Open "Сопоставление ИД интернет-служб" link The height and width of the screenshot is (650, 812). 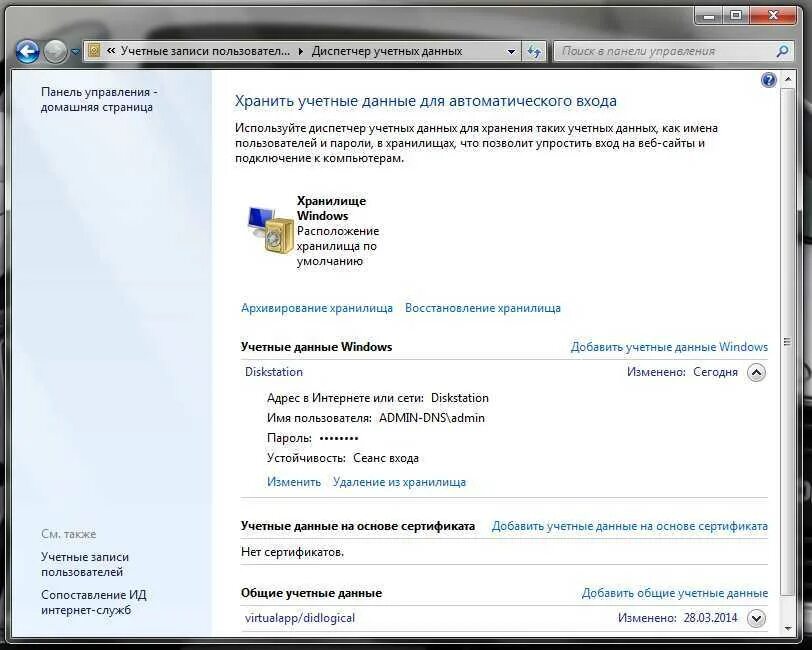94,602
